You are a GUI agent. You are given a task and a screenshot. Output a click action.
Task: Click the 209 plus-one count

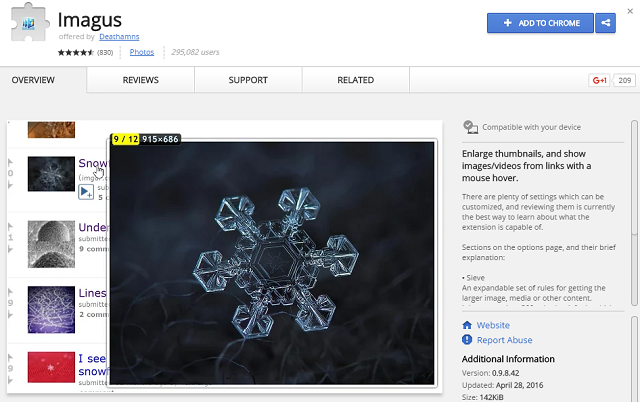point(624,80)
